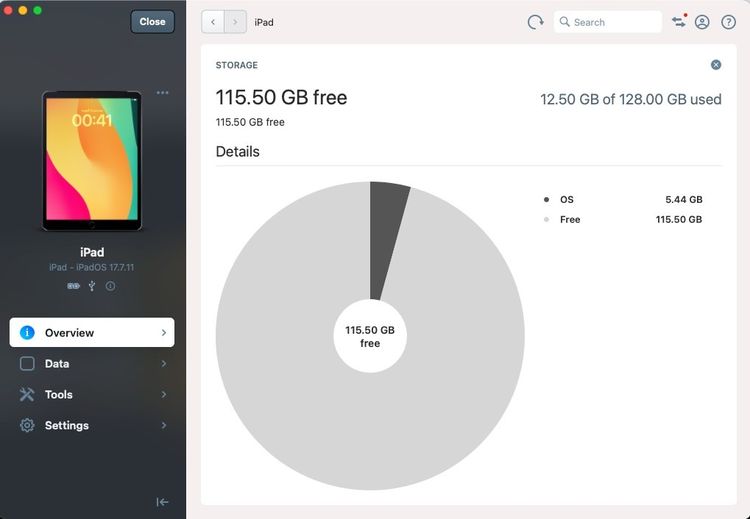This screenshot has width=750, height=519.
Task: Click the USB connection icon under iPad
Action: click(92, 286)
